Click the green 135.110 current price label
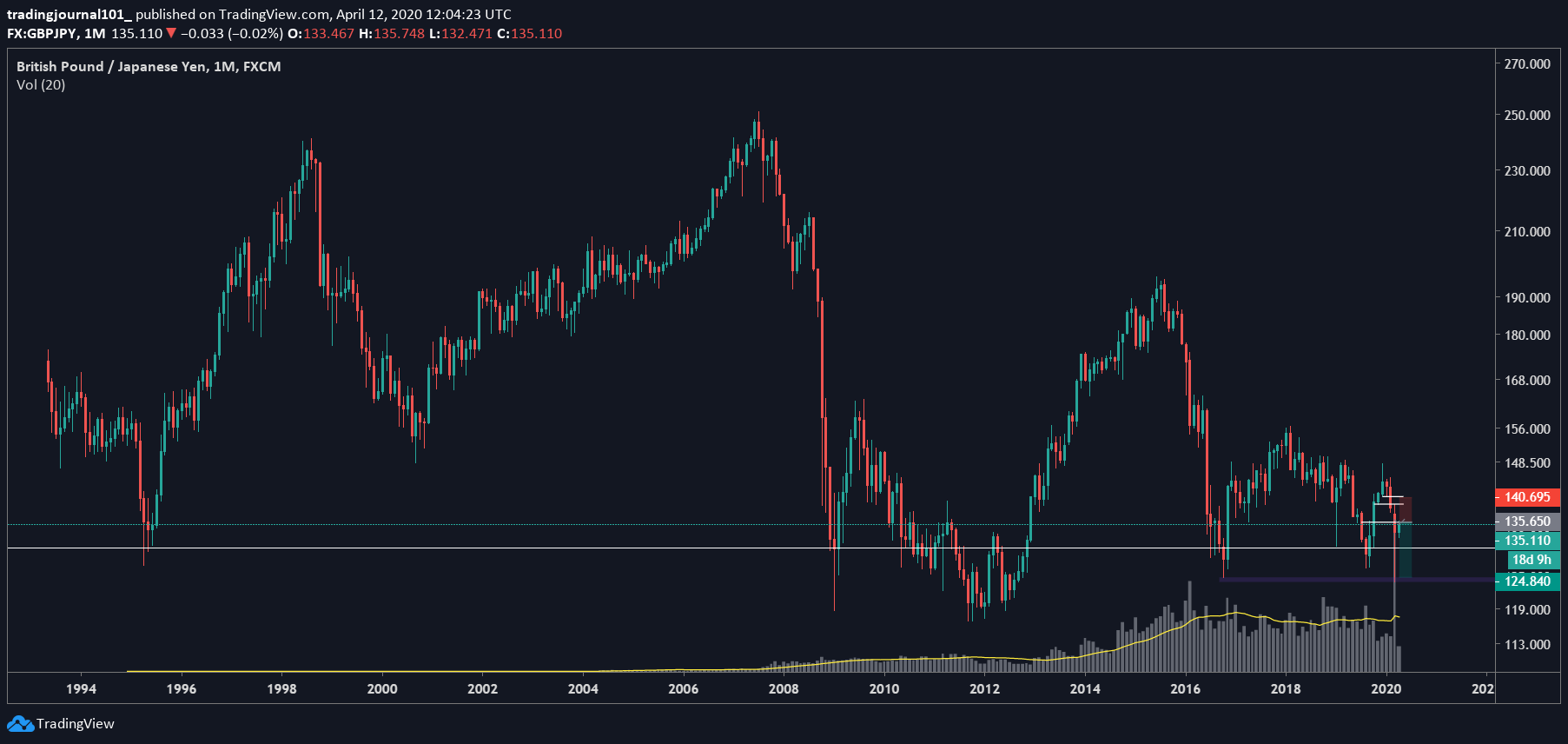The height and width of the screenshot is (744, 1568). [x=1527, y=541]
